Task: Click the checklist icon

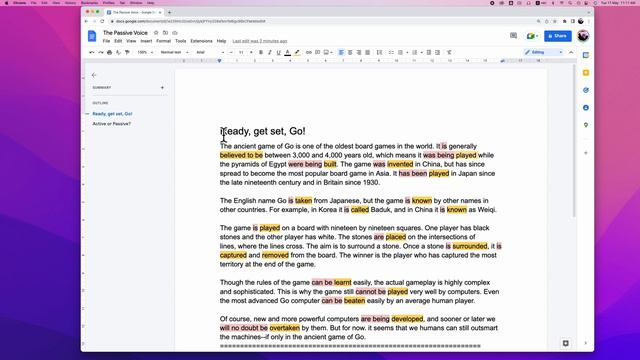Action: pyautogui.click(x=391, y=53)
